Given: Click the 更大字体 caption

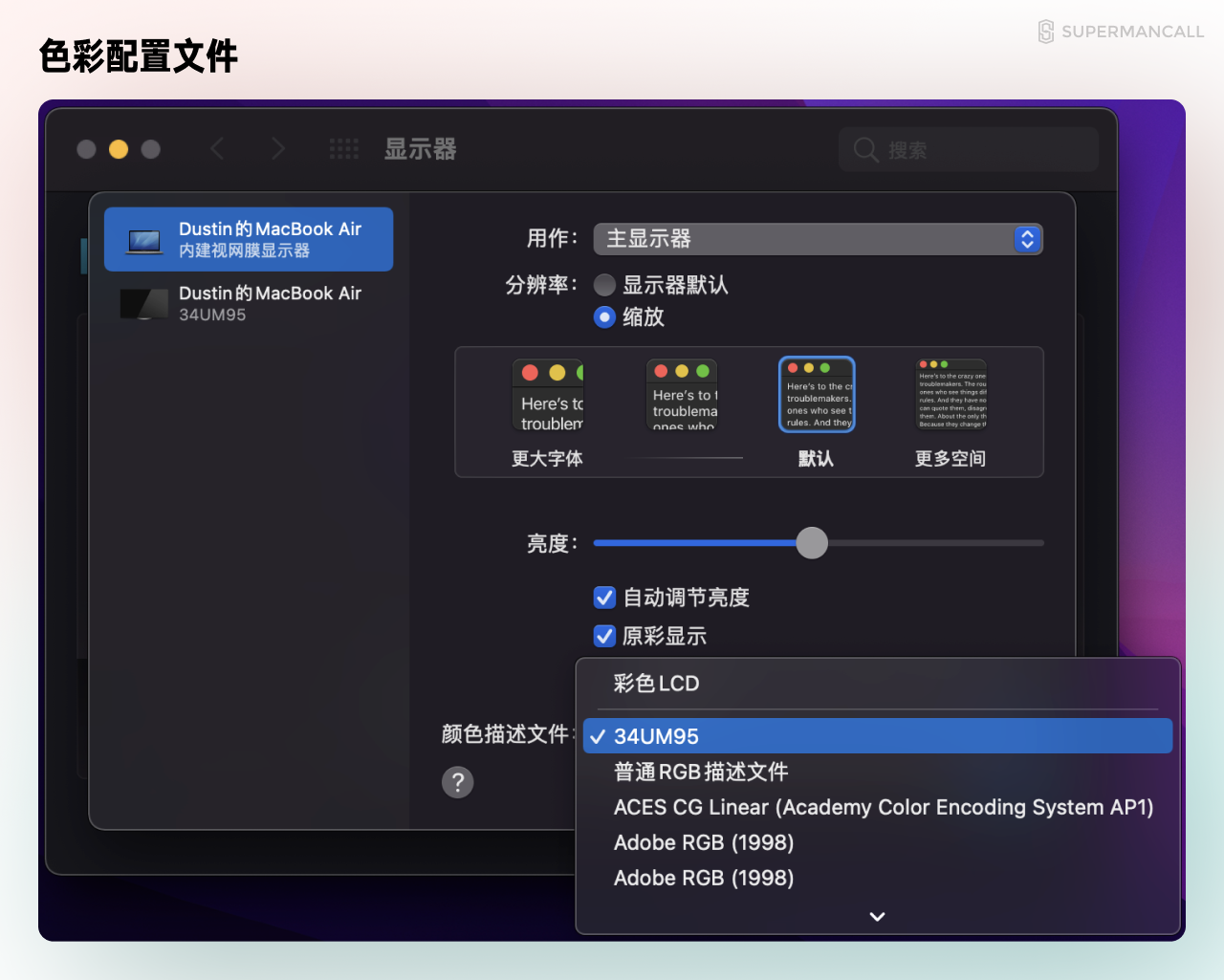Looking at the screenshot, I should [547, 459].
